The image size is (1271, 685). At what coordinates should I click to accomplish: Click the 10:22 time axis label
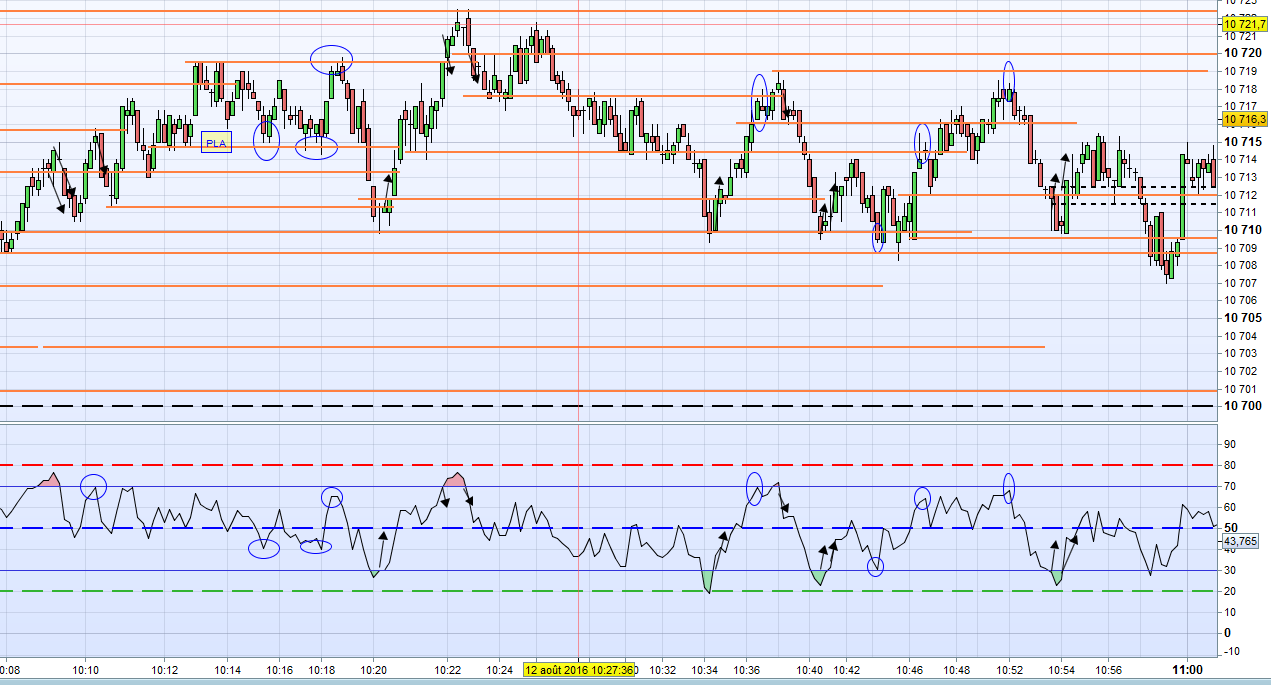pyautogui.click(x=448, y=670)
